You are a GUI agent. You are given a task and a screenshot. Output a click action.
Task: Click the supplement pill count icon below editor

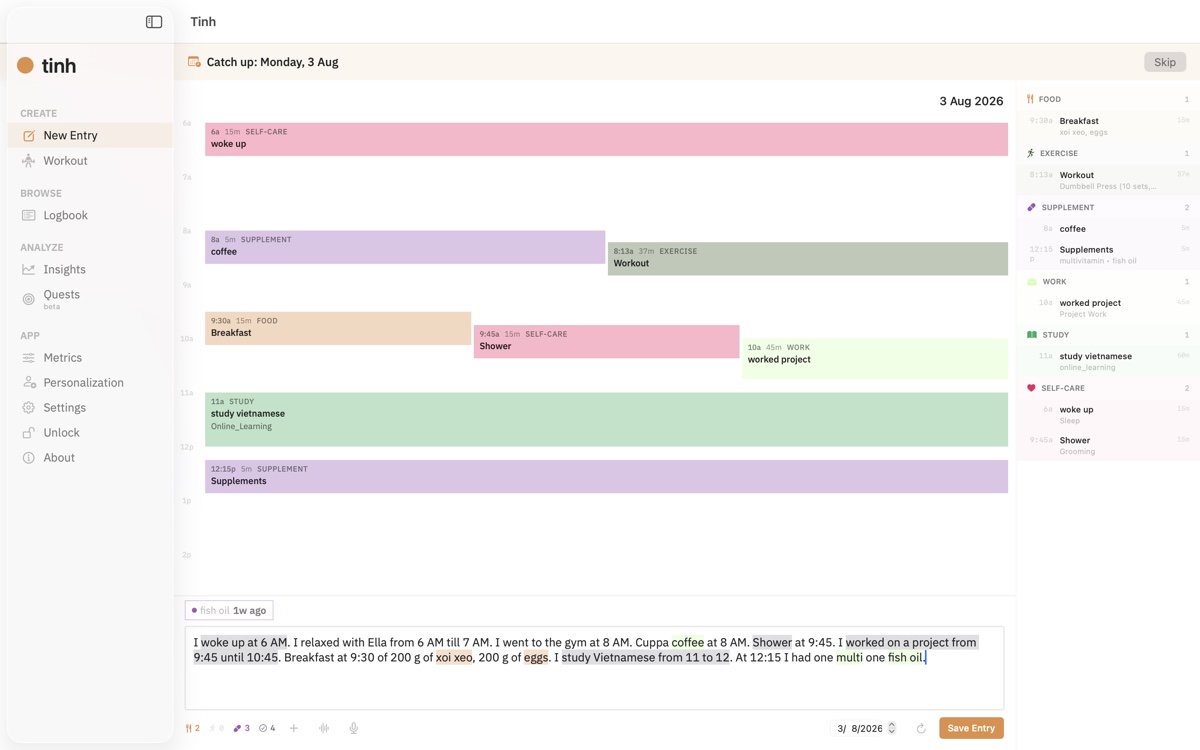(241, 728)
